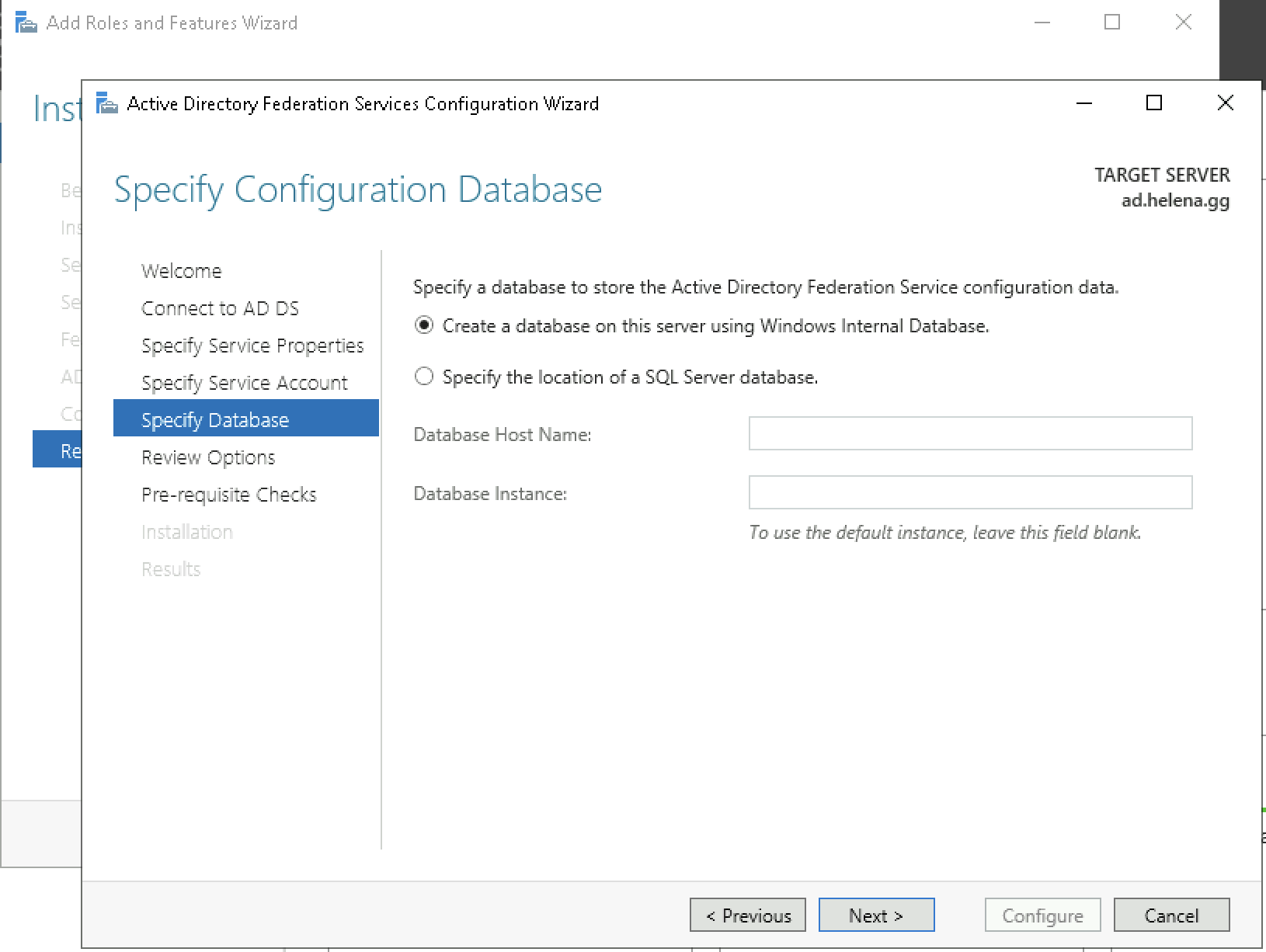Click the Previous button
Screen dimensions: 1266x952
click(x=747, y=916)
